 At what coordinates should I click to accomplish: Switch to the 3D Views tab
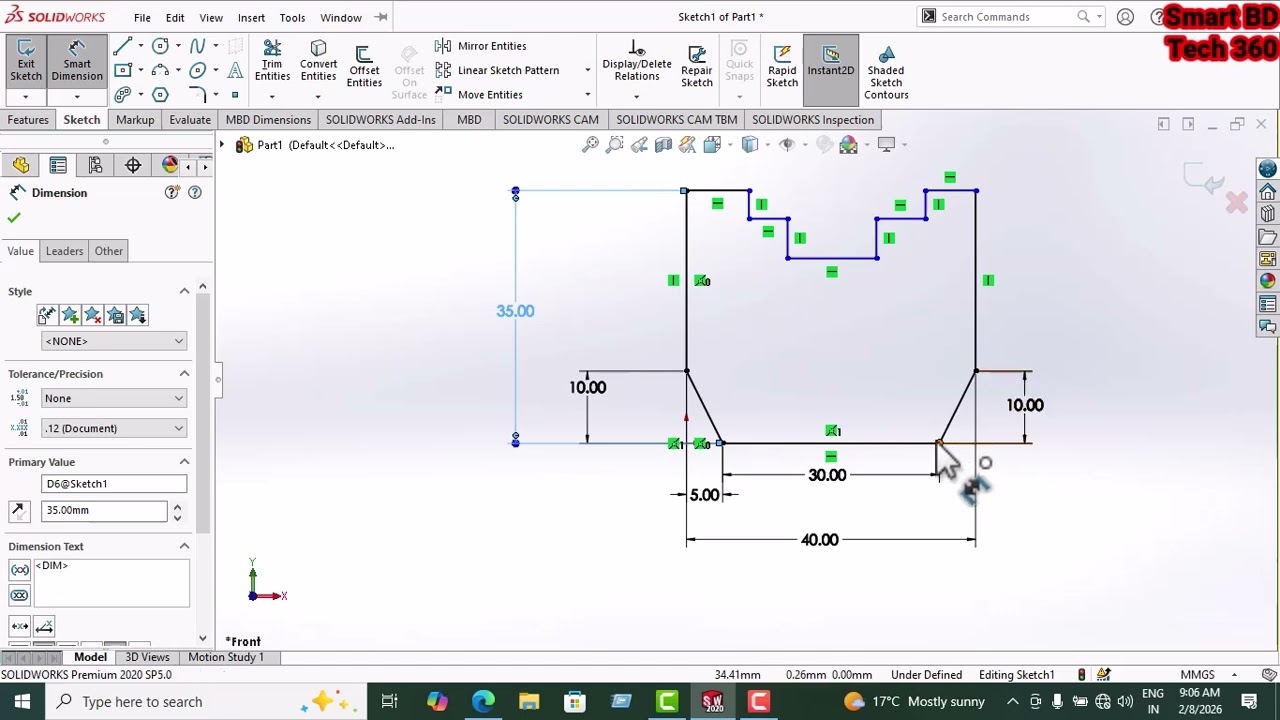pos(147,657)
